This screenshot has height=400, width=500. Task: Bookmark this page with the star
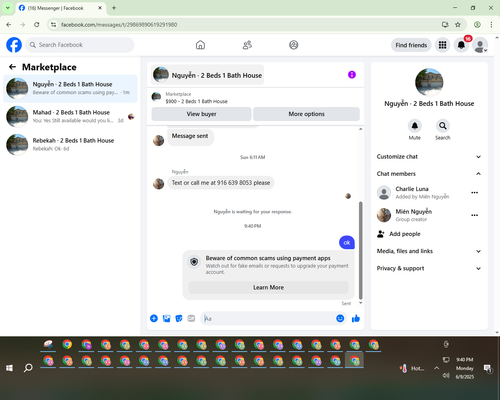click(458, 24)
